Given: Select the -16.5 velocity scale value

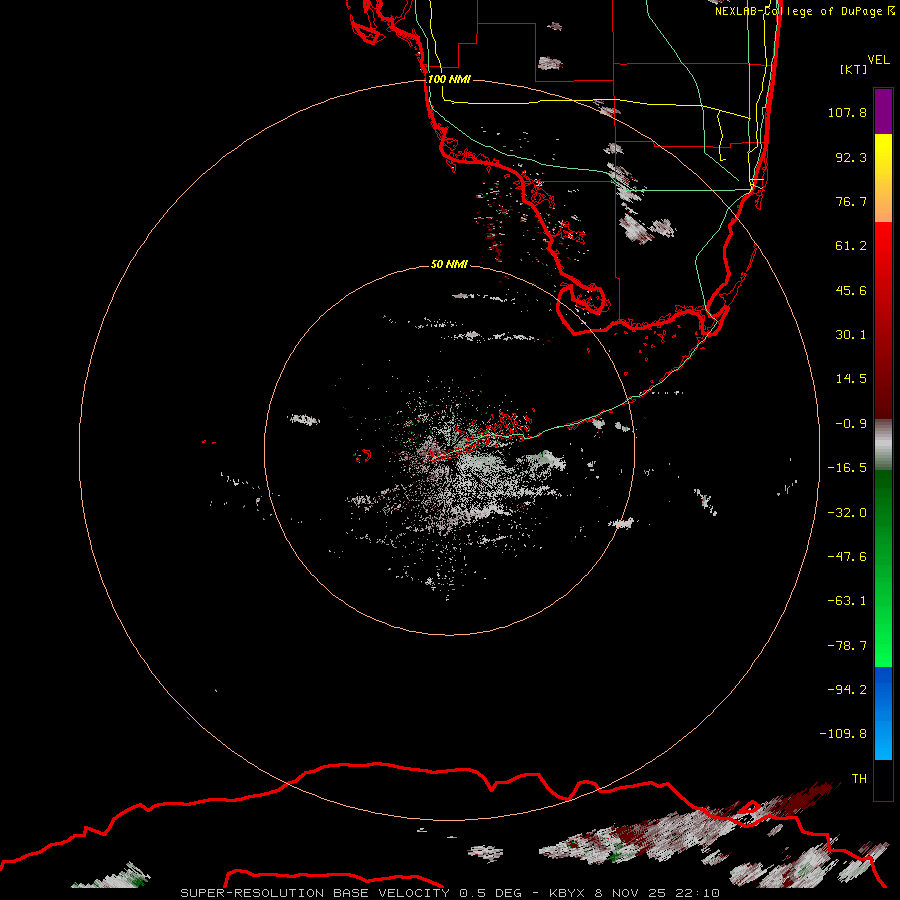Looking at the screenshot, I should tap(847, 468).
